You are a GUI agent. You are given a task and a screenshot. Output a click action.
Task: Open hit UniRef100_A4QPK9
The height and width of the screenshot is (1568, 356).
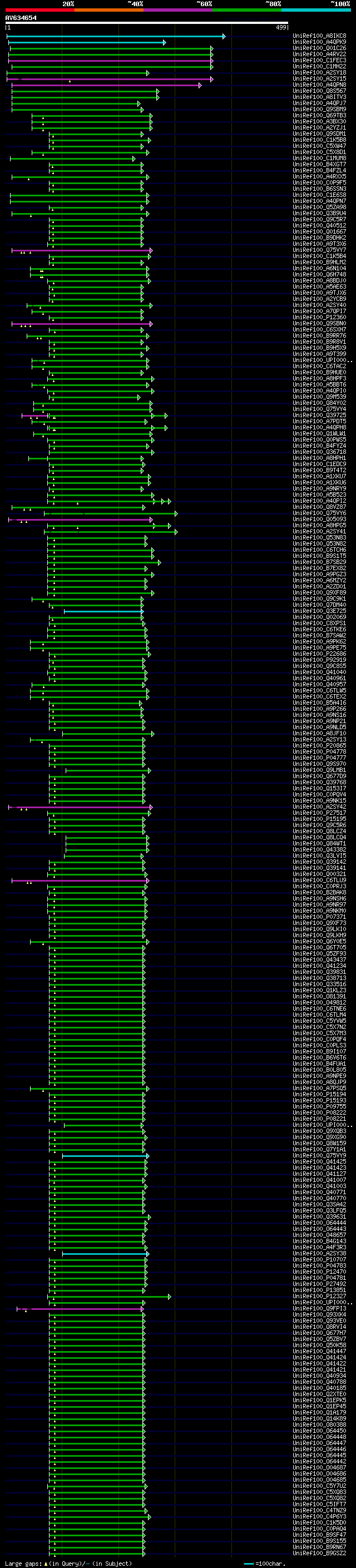(x=319, y=42)
